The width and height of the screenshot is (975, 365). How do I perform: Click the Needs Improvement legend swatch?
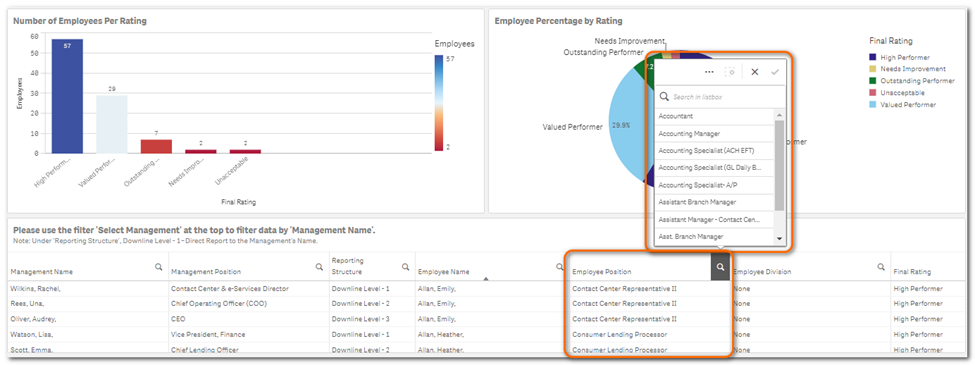pos(872,69)
